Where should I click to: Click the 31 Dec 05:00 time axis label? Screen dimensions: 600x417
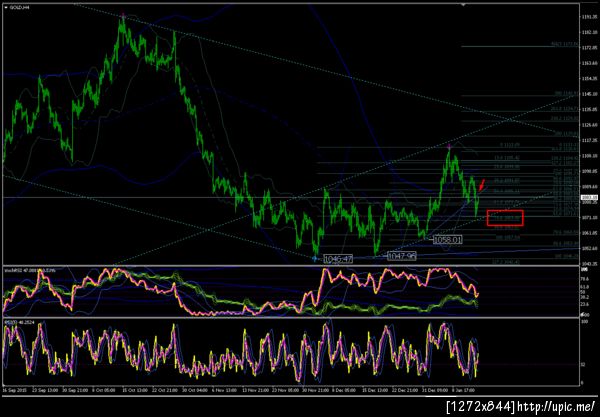(435, 390)
